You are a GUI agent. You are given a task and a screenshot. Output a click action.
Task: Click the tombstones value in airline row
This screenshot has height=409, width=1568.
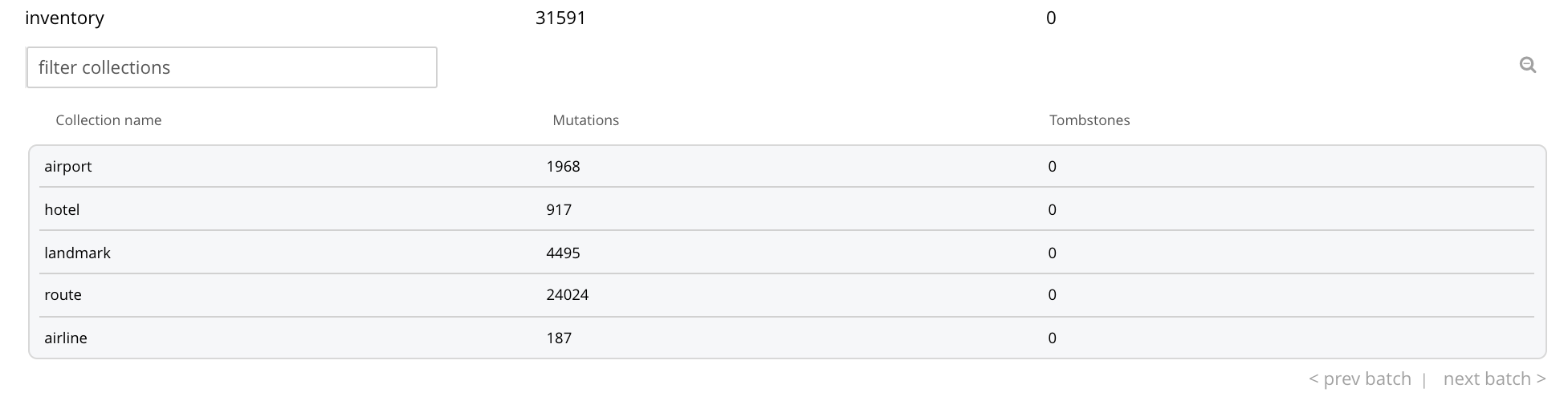coord(1052,338)
